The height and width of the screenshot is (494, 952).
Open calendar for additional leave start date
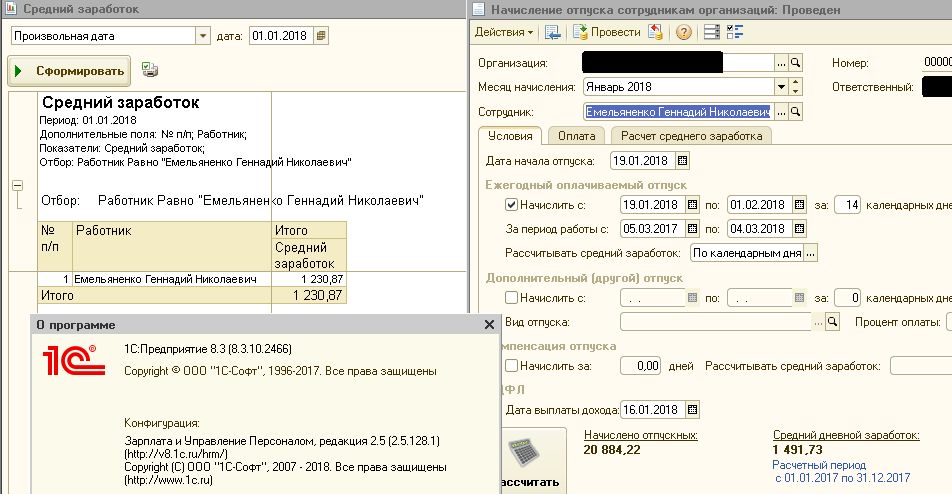[692, 297]
